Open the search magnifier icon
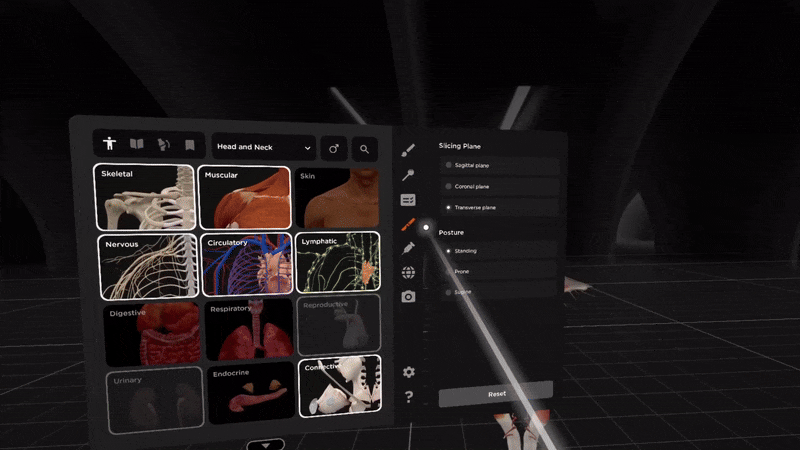Viewport: 800px width, 450px height. [364, 149]
